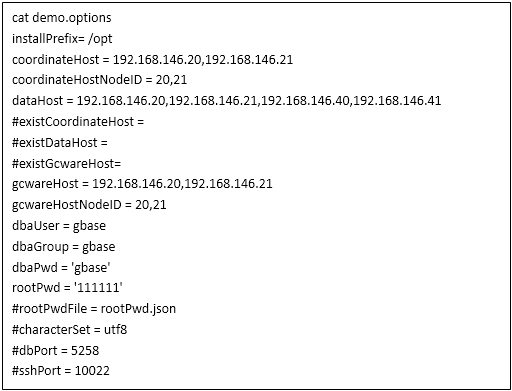Click the #sshPort = 10022 line
The image size is (512, 391).
(61, 371)
